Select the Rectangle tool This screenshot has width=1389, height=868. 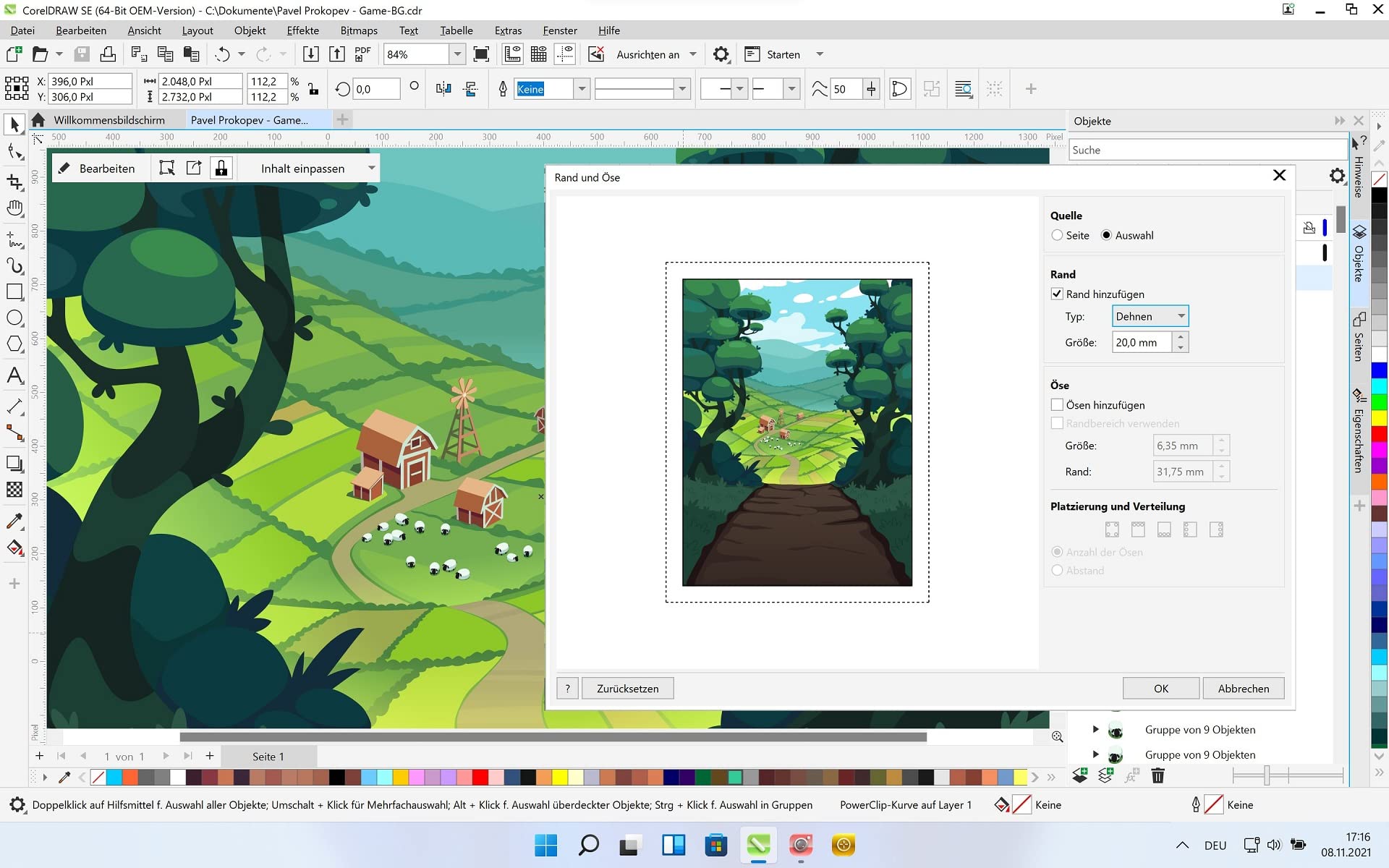coord(14,292)
